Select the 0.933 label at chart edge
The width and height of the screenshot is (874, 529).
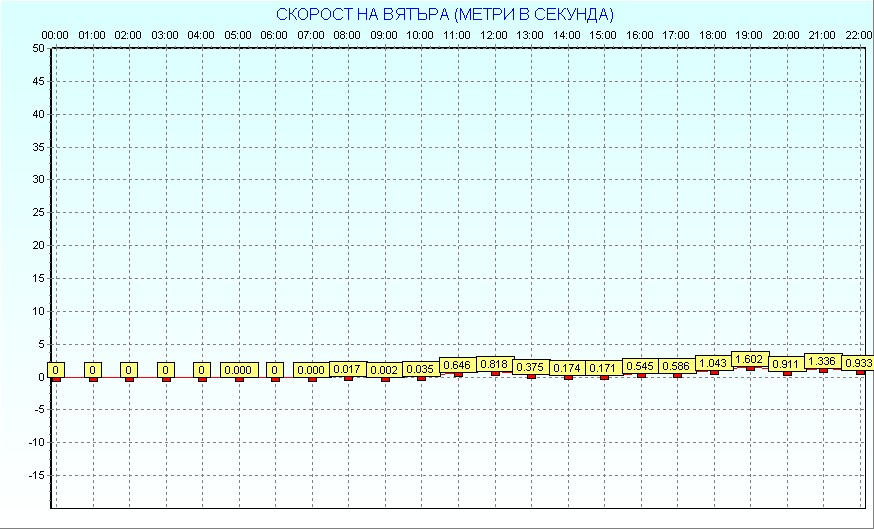(858, 363)
